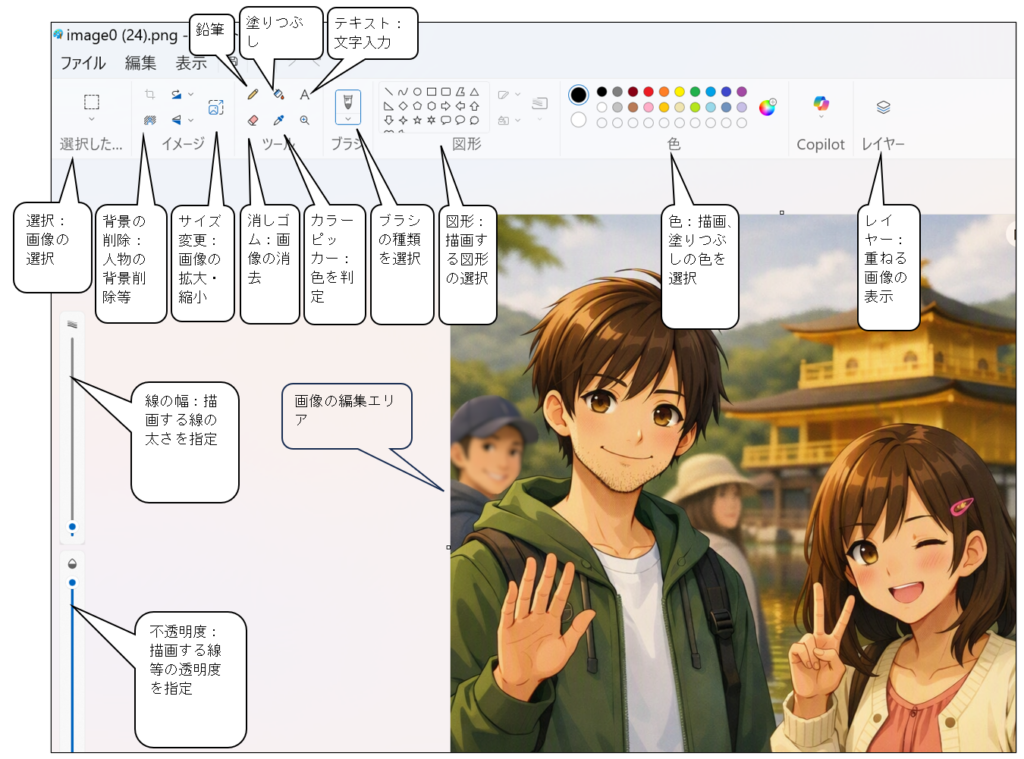Image resolution: width=1024 pixels, height=759 pixels.
Task: Pick the dark red color swatch
Action: (633, 92)
